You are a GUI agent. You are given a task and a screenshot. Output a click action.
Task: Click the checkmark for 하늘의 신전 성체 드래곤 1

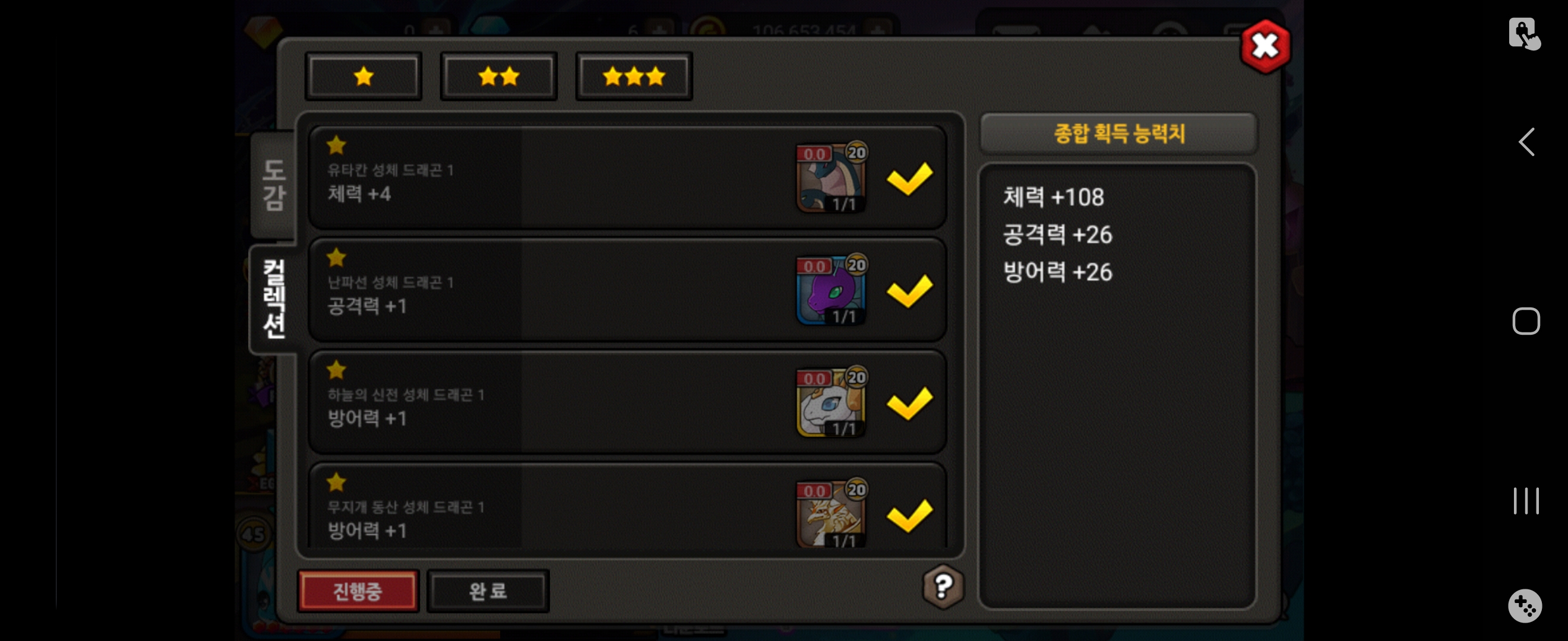tap(909, 403)
